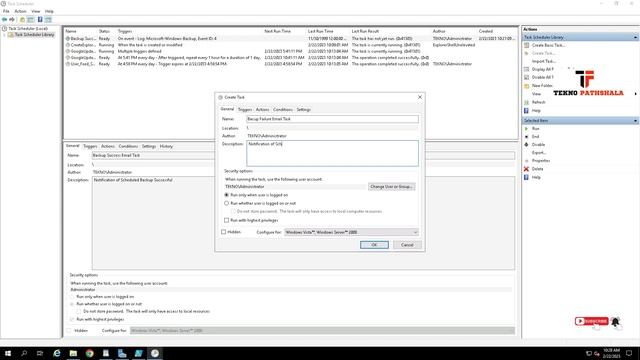This screenshot has height=360, width=640.
Task: Select 'Task Scheduler (Local)' in the tree
Action: (28, 29)
